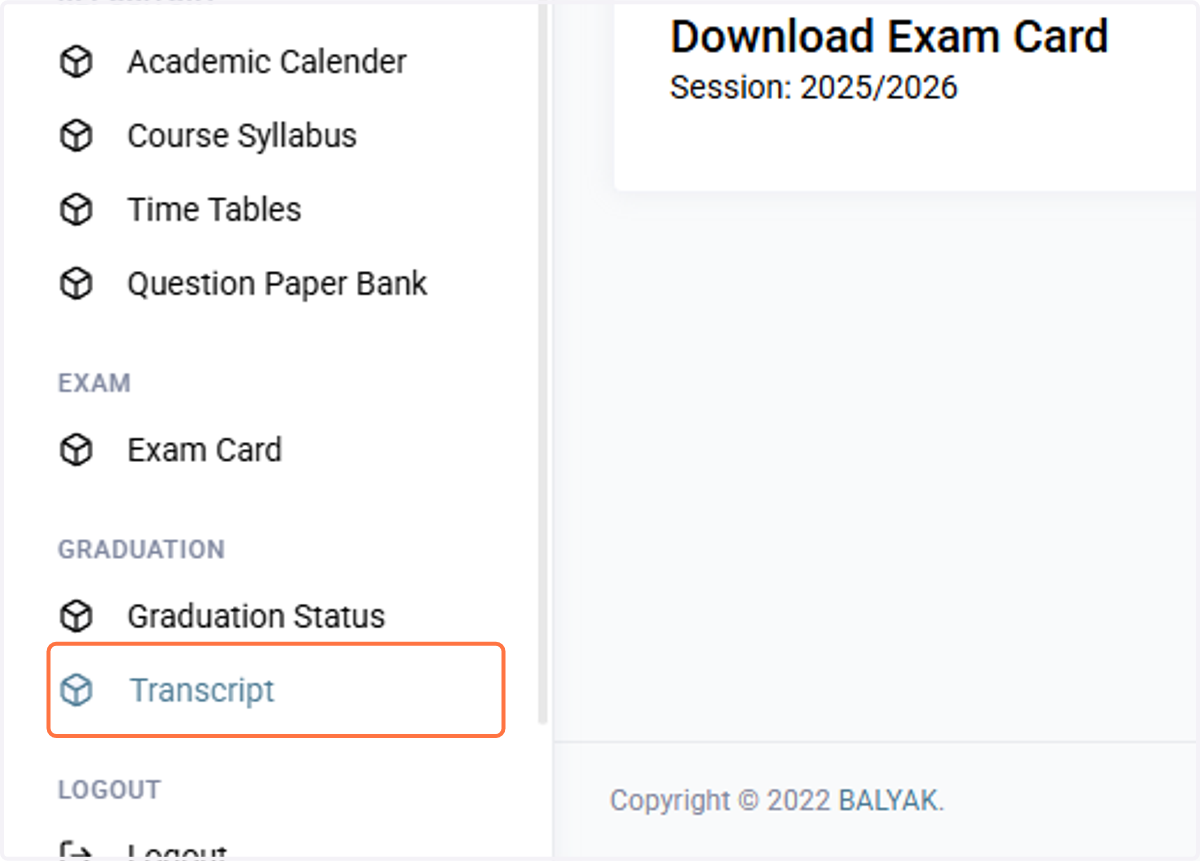
Task: View Graduation Status
Action: (256, 616)
